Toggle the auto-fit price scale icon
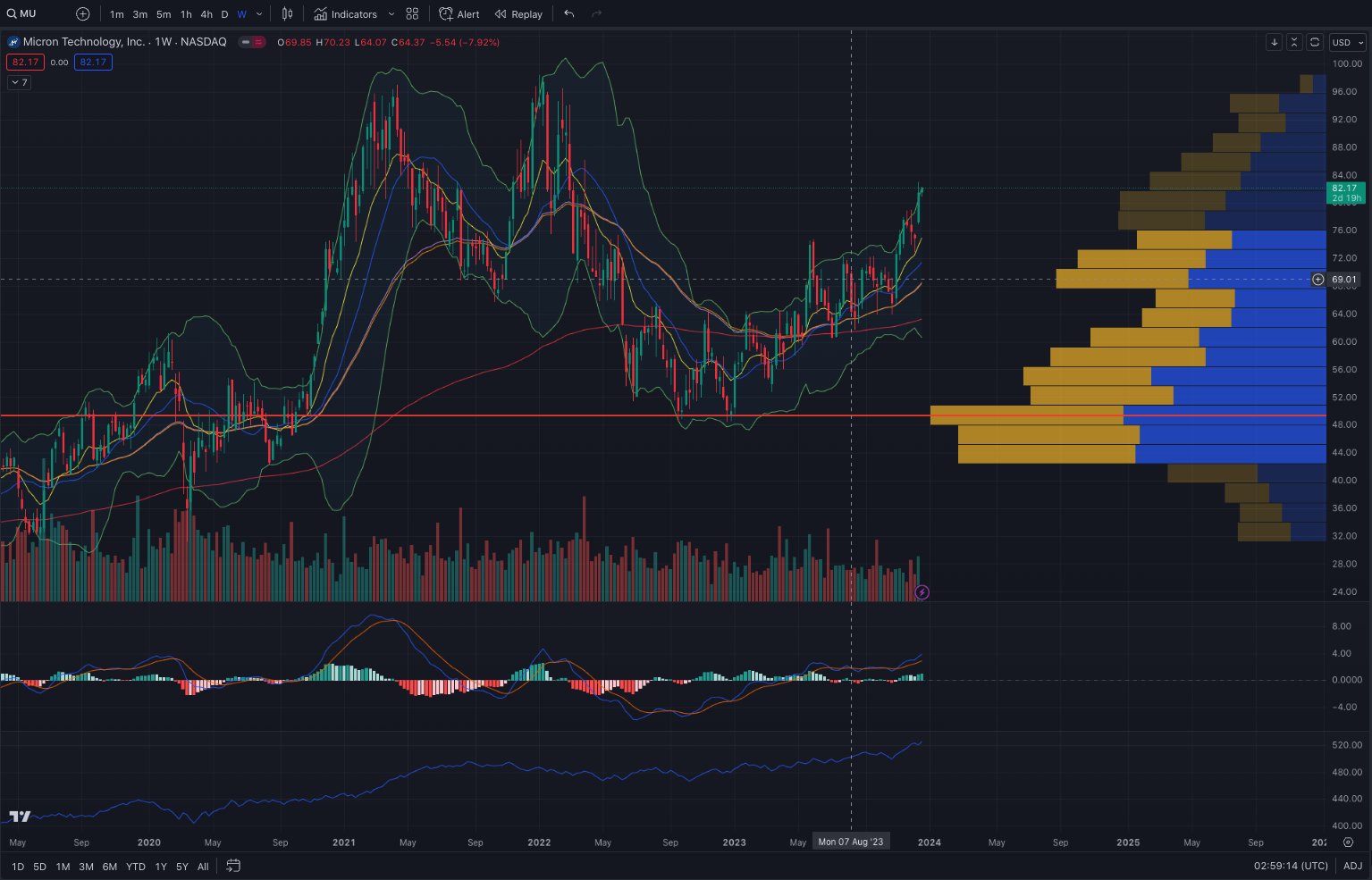The image size is (1372, 880). (x=1315, y=42)
